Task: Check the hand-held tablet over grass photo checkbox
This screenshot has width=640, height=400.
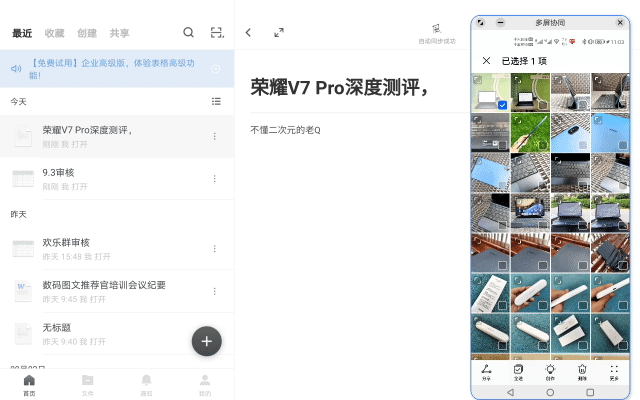Action: (542, 145)
